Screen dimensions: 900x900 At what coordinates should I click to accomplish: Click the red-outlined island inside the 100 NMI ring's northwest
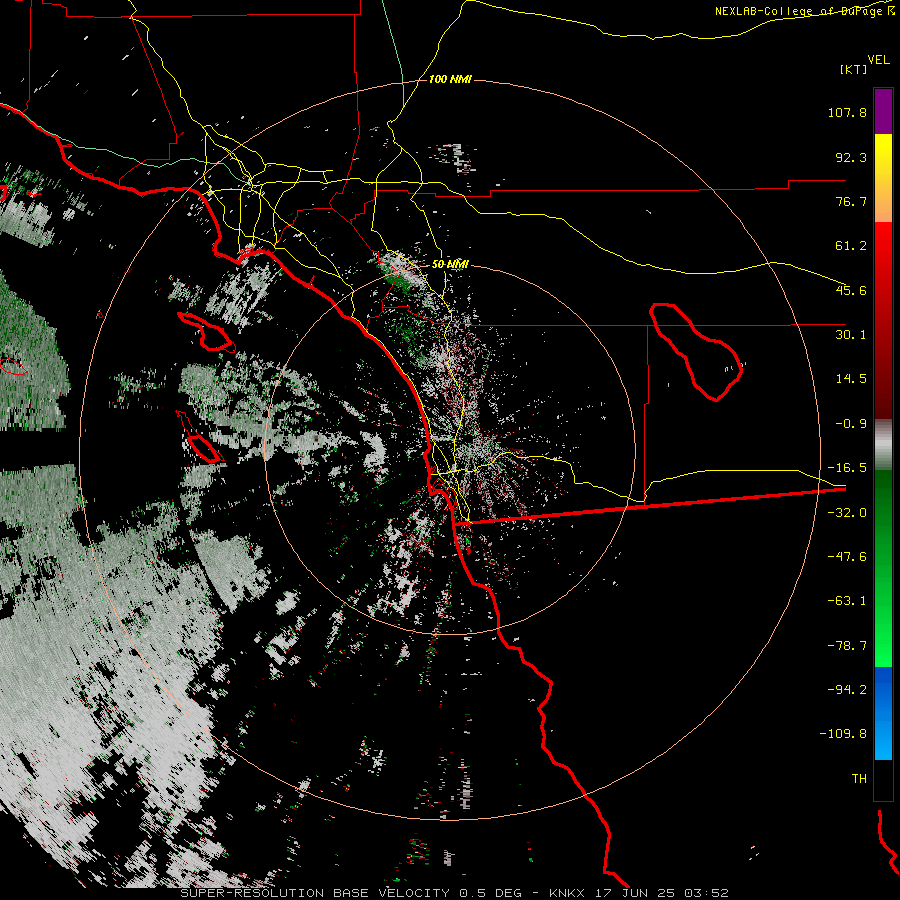(205, 332)
